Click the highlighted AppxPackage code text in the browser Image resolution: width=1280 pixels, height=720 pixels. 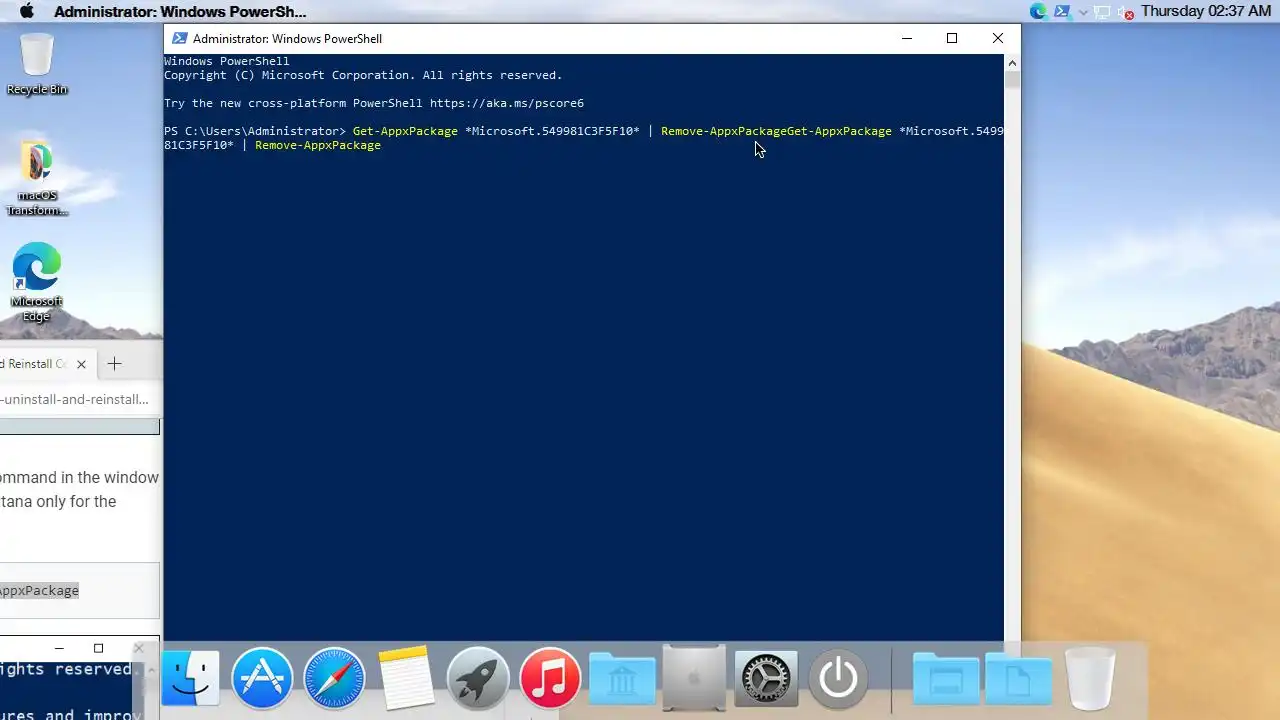[x=39, y=590]
